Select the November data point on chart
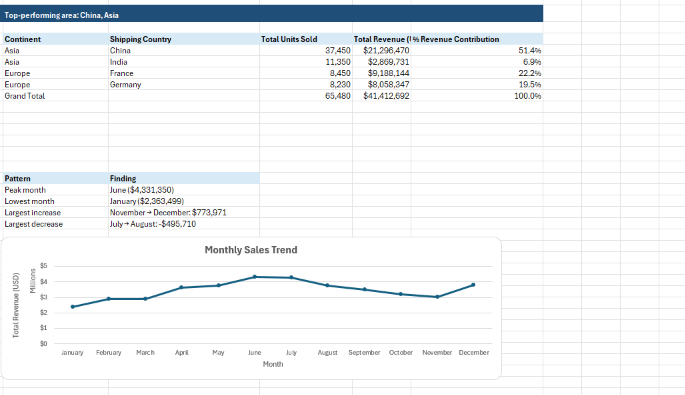Image resolution: width=685 pixels, height=395 pixels. tap(437, 297)
